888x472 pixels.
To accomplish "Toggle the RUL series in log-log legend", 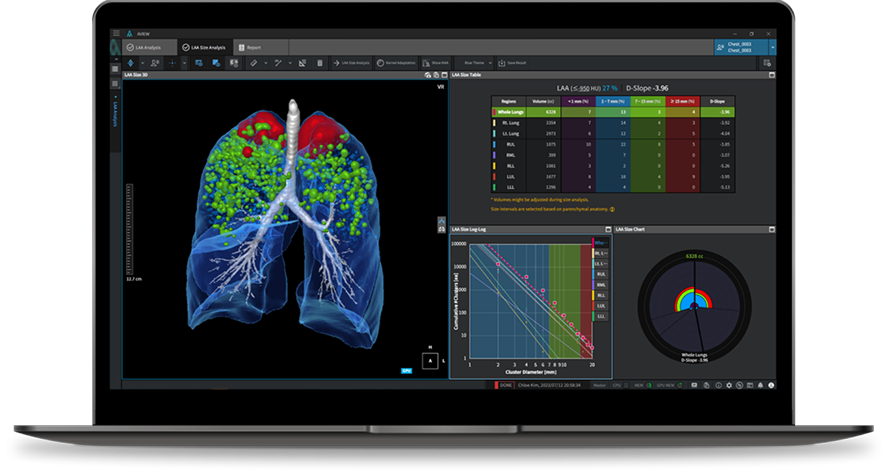I will click(600, 273).
